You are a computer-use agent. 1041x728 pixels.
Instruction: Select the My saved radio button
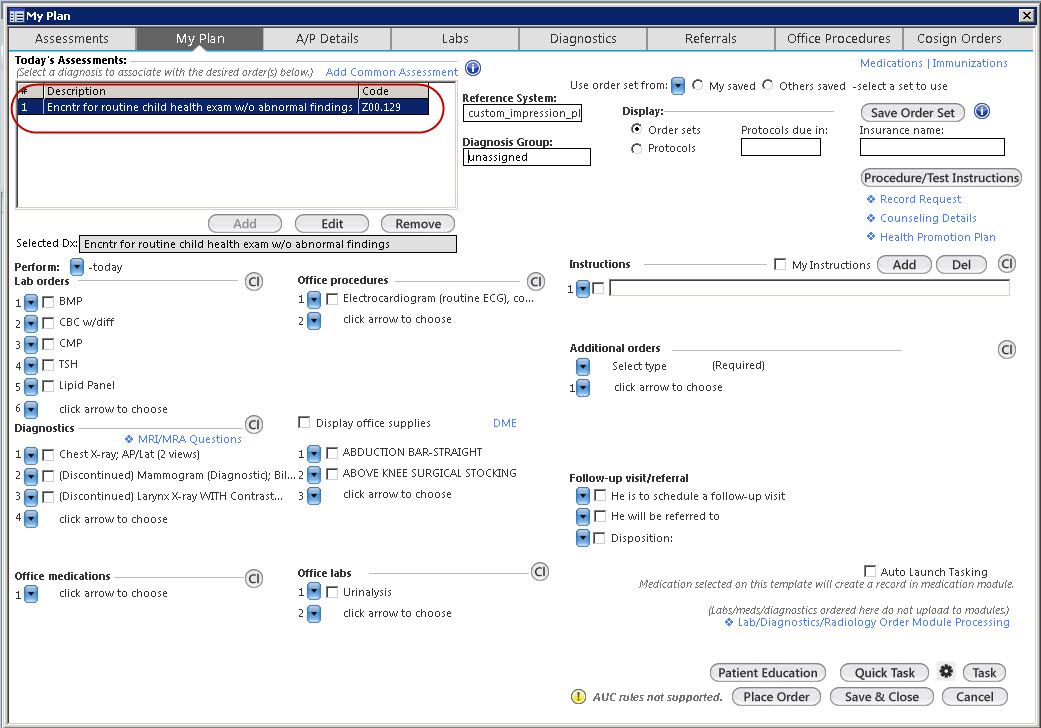click(697, 85)
